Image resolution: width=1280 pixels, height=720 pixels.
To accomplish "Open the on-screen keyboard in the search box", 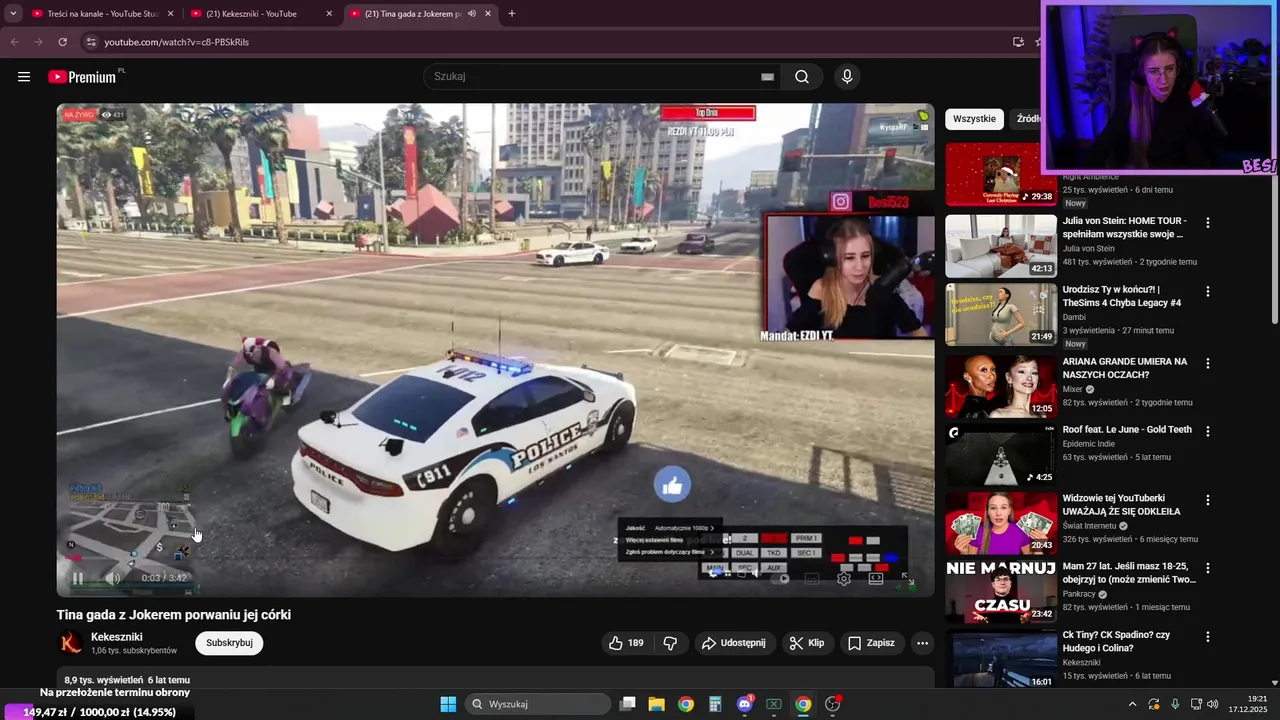I will pyautogui.click(x=767, y=77).
